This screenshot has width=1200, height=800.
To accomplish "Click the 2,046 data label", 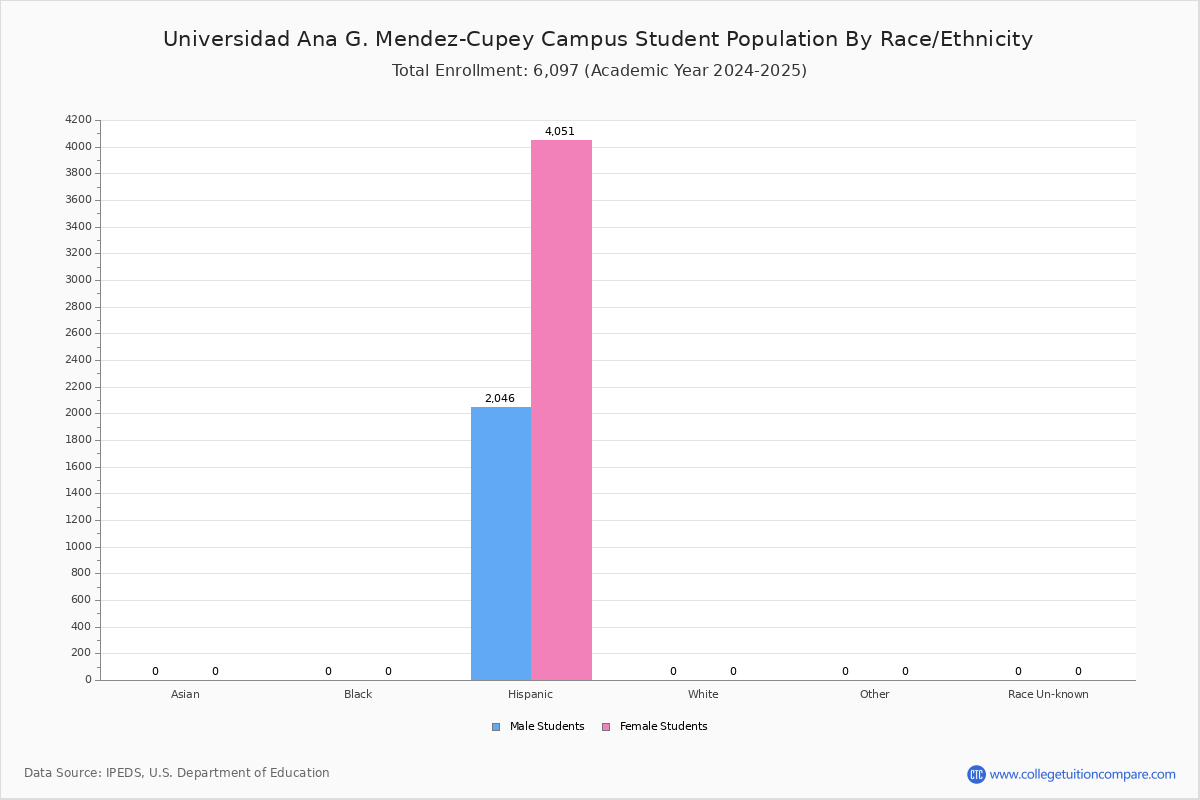I will tap(500, 399).
